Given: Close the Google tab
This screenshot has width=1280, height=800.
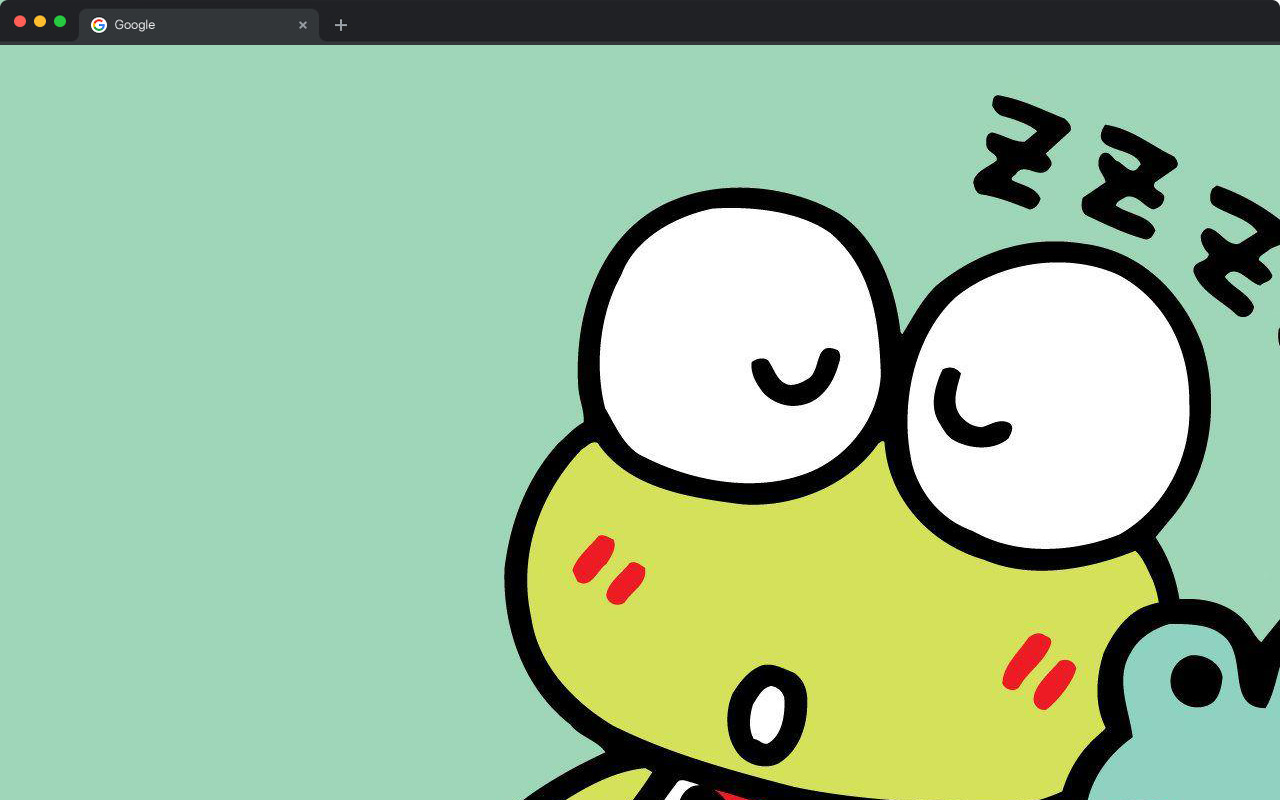Looking at the screenshot, I should pos(303,25).
